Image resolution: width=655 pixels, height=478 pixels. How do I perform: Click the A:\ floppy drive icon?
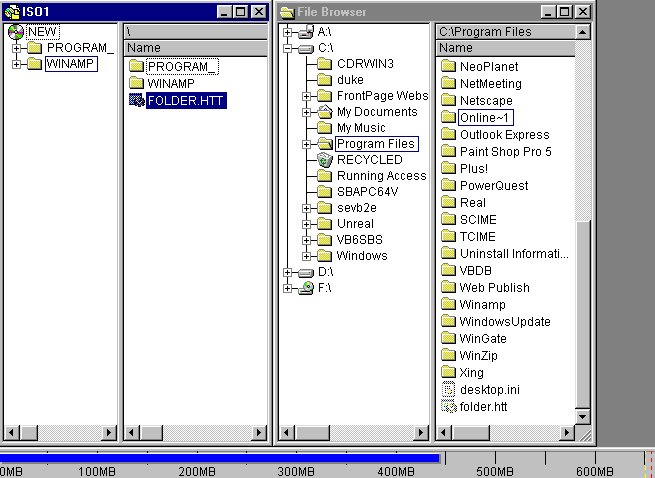304,32
